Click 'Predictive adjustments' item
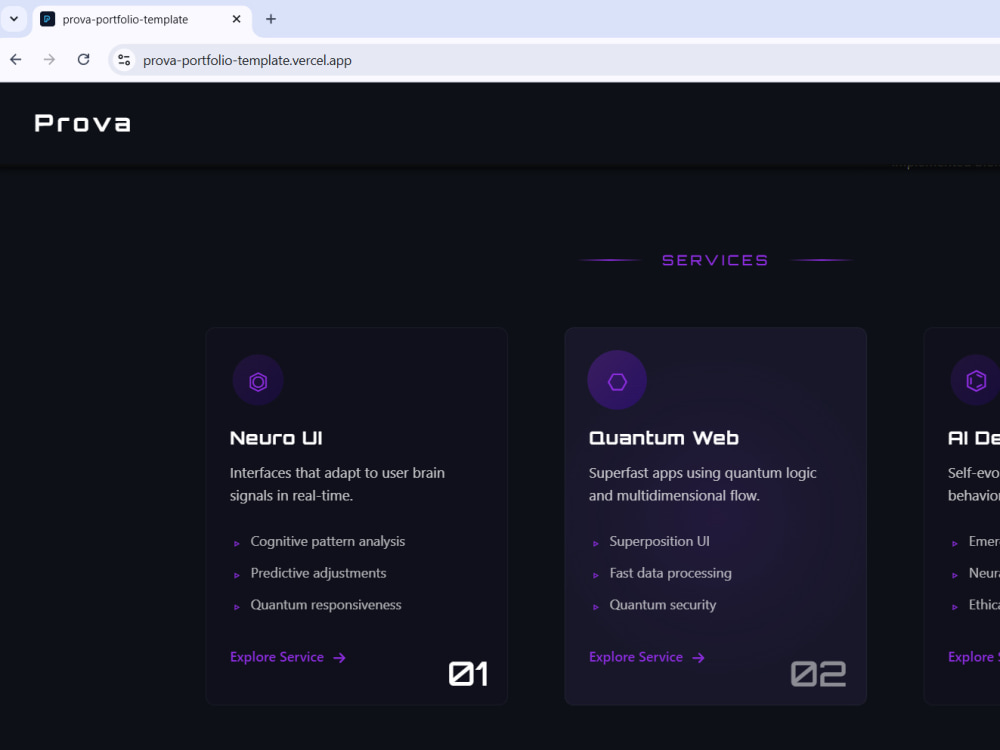The height and width of the screenshot is (750, 1000). coord(318,573)
